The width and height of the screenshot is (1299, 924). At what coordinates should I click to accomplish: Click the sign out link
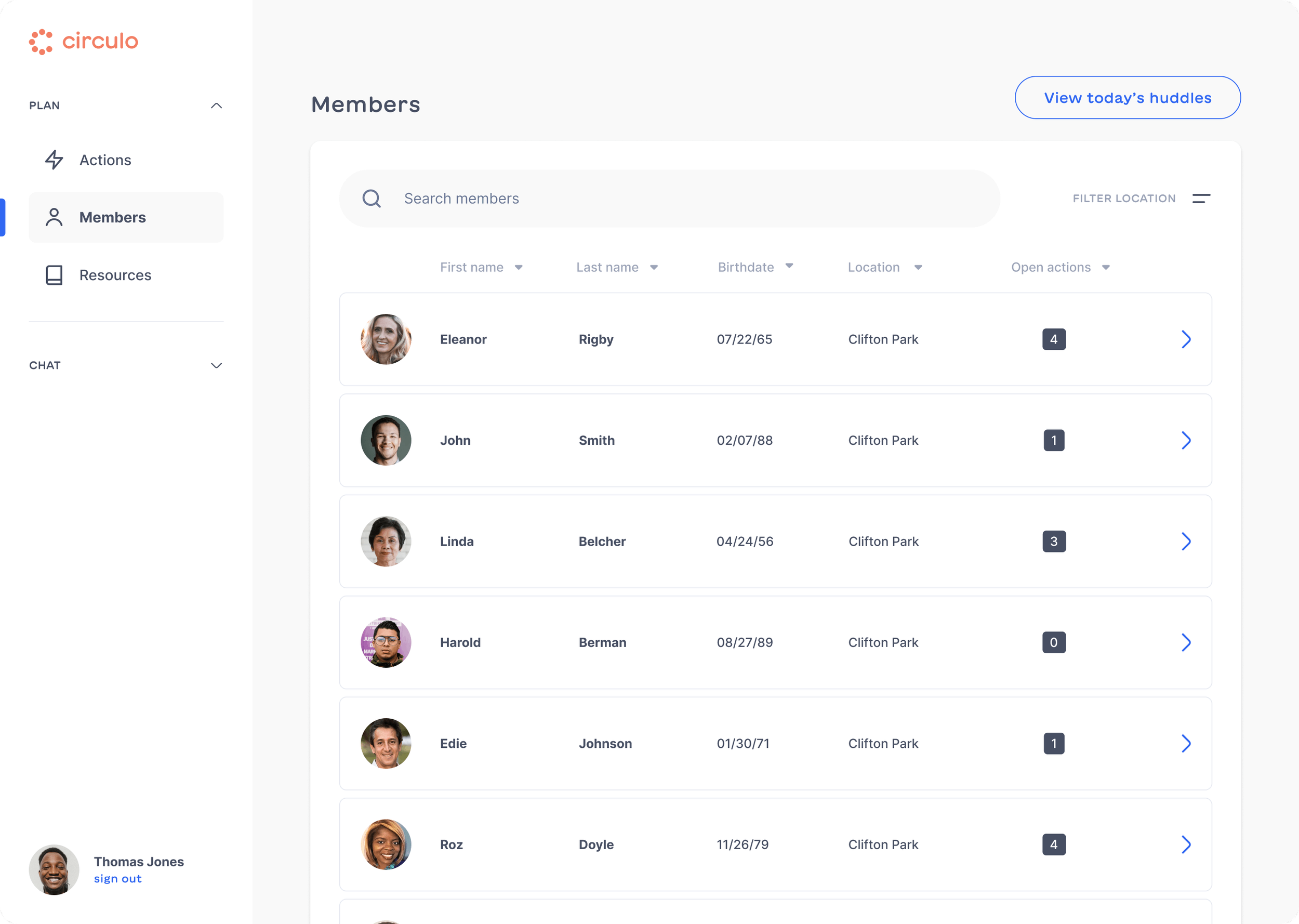tap(117, 878)
